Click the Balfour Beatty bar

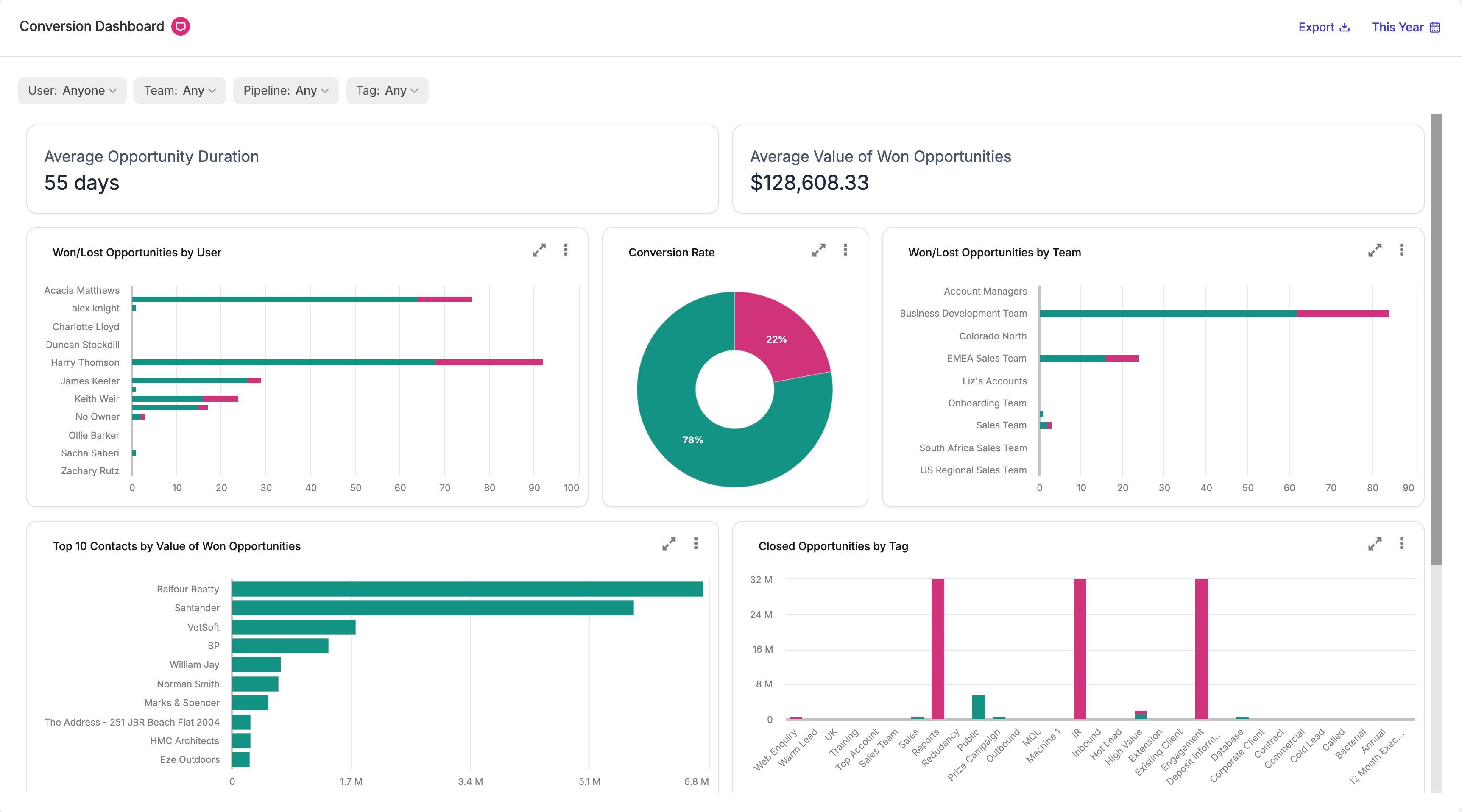tap(468, 589)
